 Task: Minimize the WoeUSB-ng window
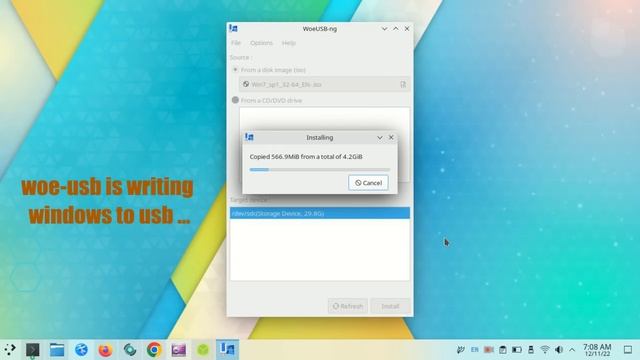(384, 29)
